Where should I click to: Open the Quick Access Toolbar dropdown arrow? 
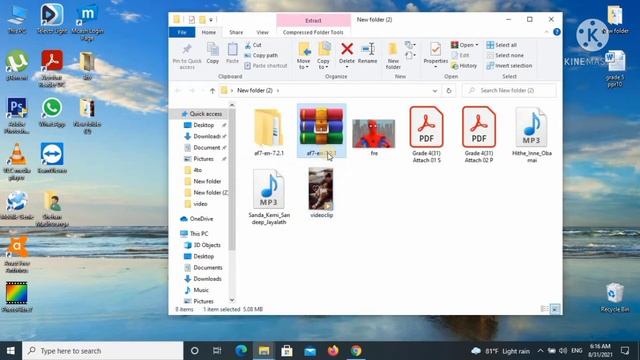click(211, 20)
